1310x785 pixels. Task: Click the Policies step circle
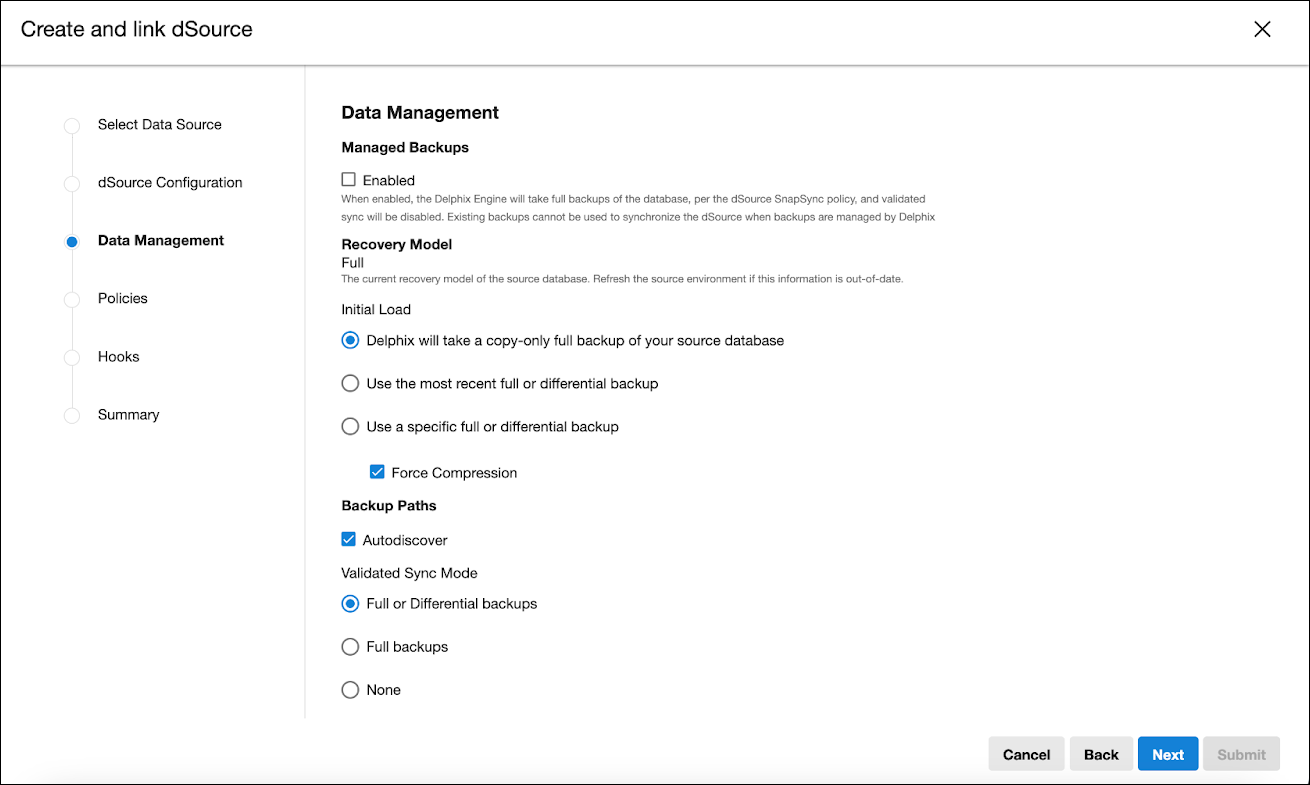72,300
